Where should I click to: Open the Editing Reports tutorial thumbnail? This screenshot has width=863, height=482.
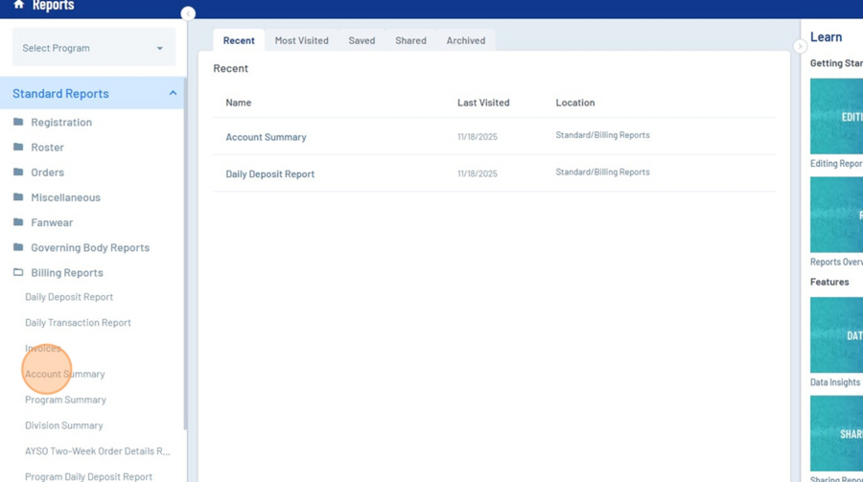(x=837, y=117)
